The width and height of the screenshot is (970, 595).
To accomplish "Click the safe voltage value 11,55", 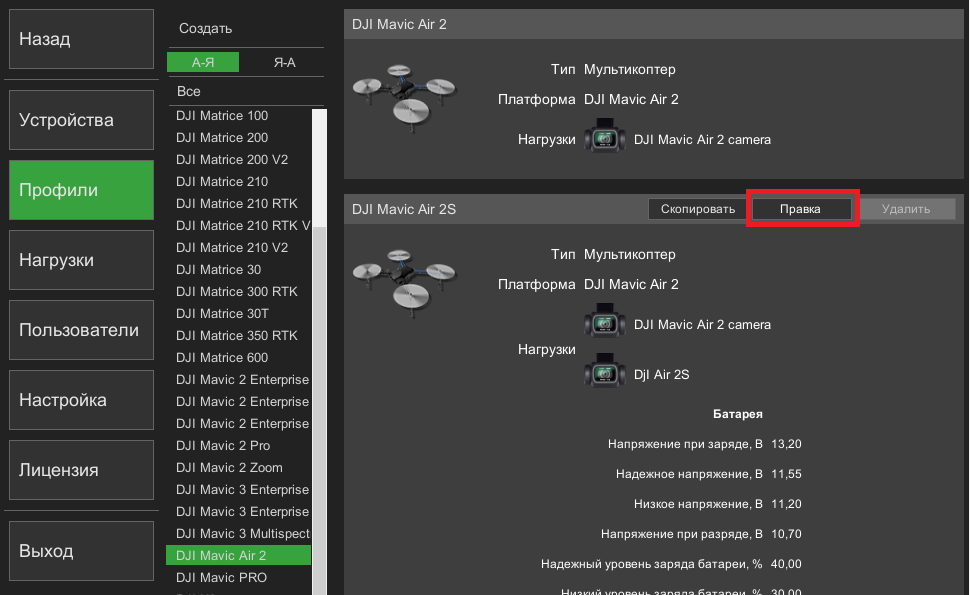I will click(786, 474).
